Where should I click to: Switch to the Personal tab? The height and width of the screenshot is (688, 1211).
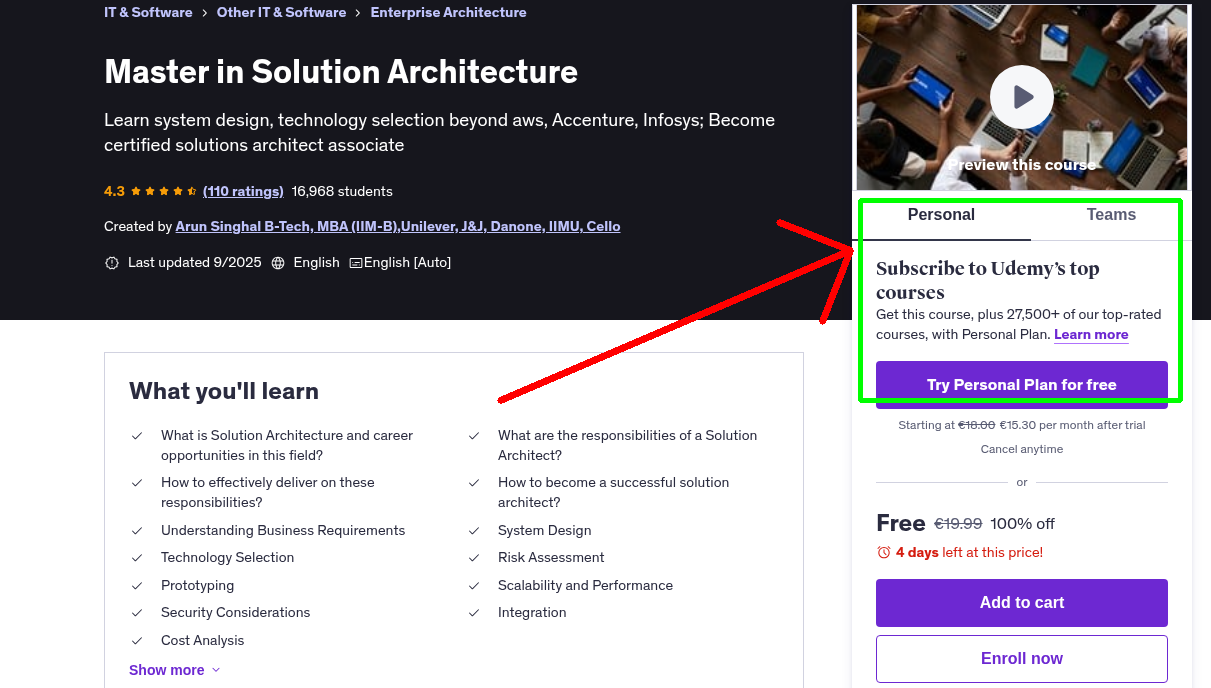(941, 215)
